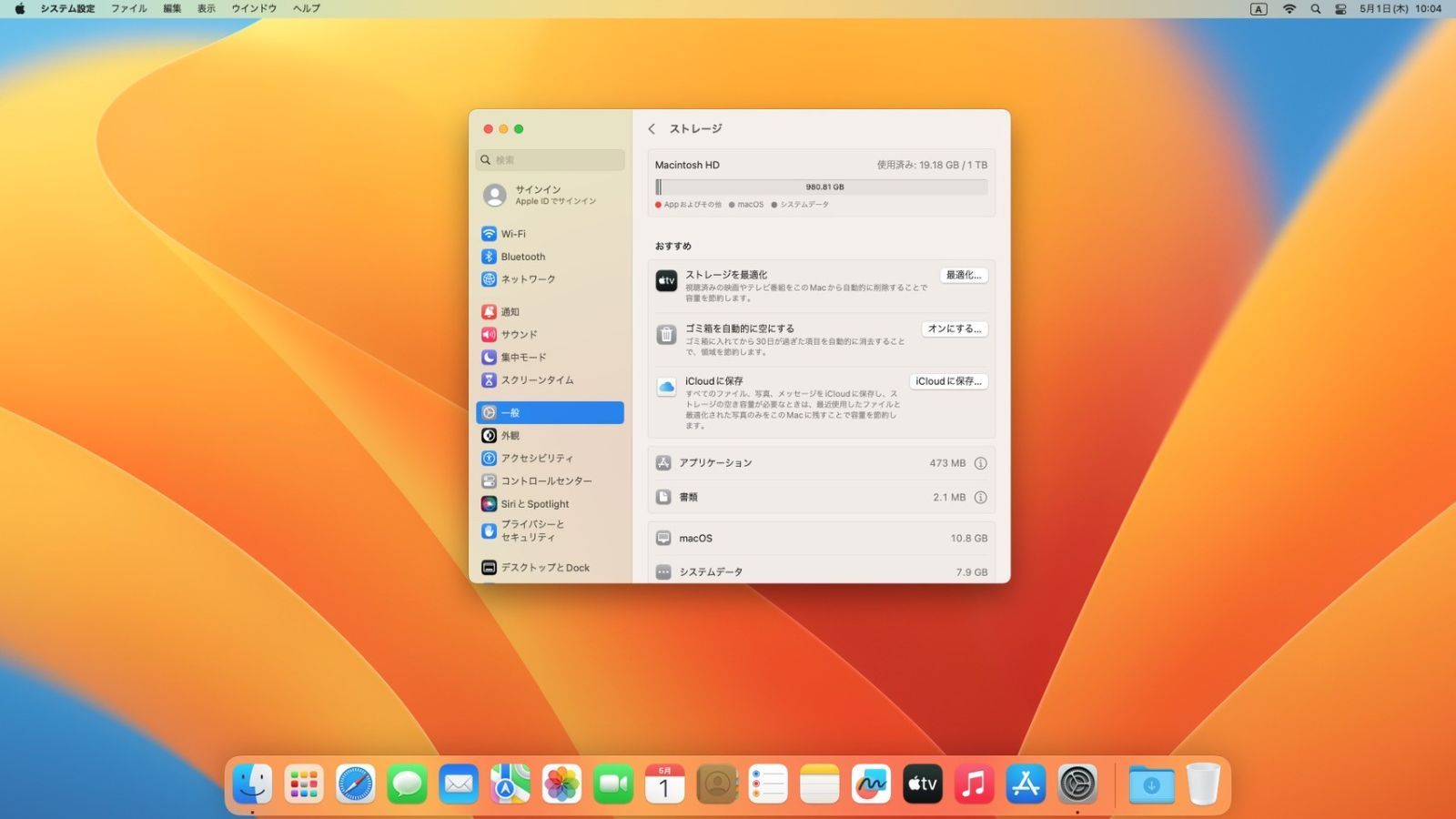The image size is (1456, 819).
Task: Open Calendar from the Dock
Action: coord(664,784)
